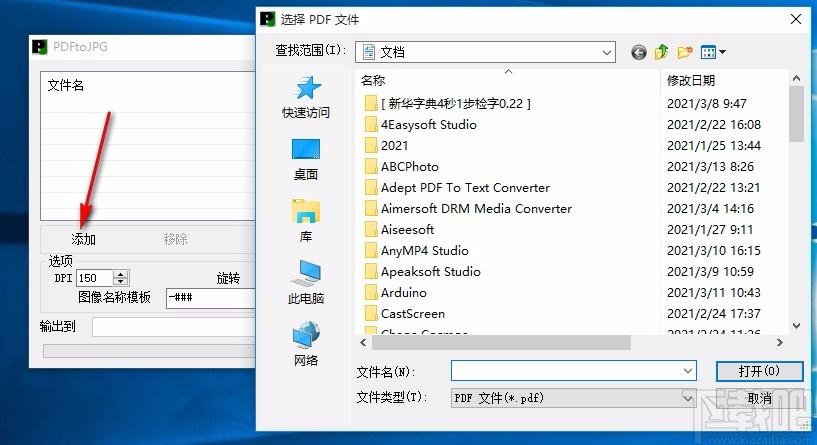Screen dimensions: 817x445
Task: Select the Aiseesoft folder icon
Action: pyautogui.click(x=371, y=229)
